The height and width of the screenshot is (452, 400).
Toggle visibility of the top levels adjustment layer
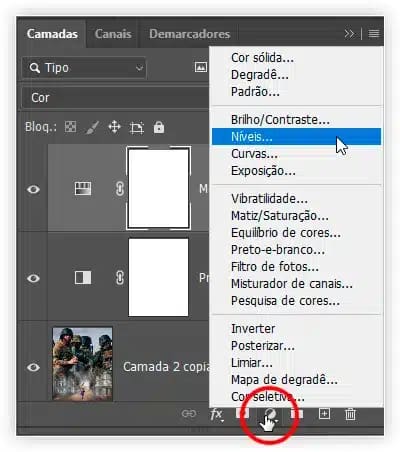[33, 189]
